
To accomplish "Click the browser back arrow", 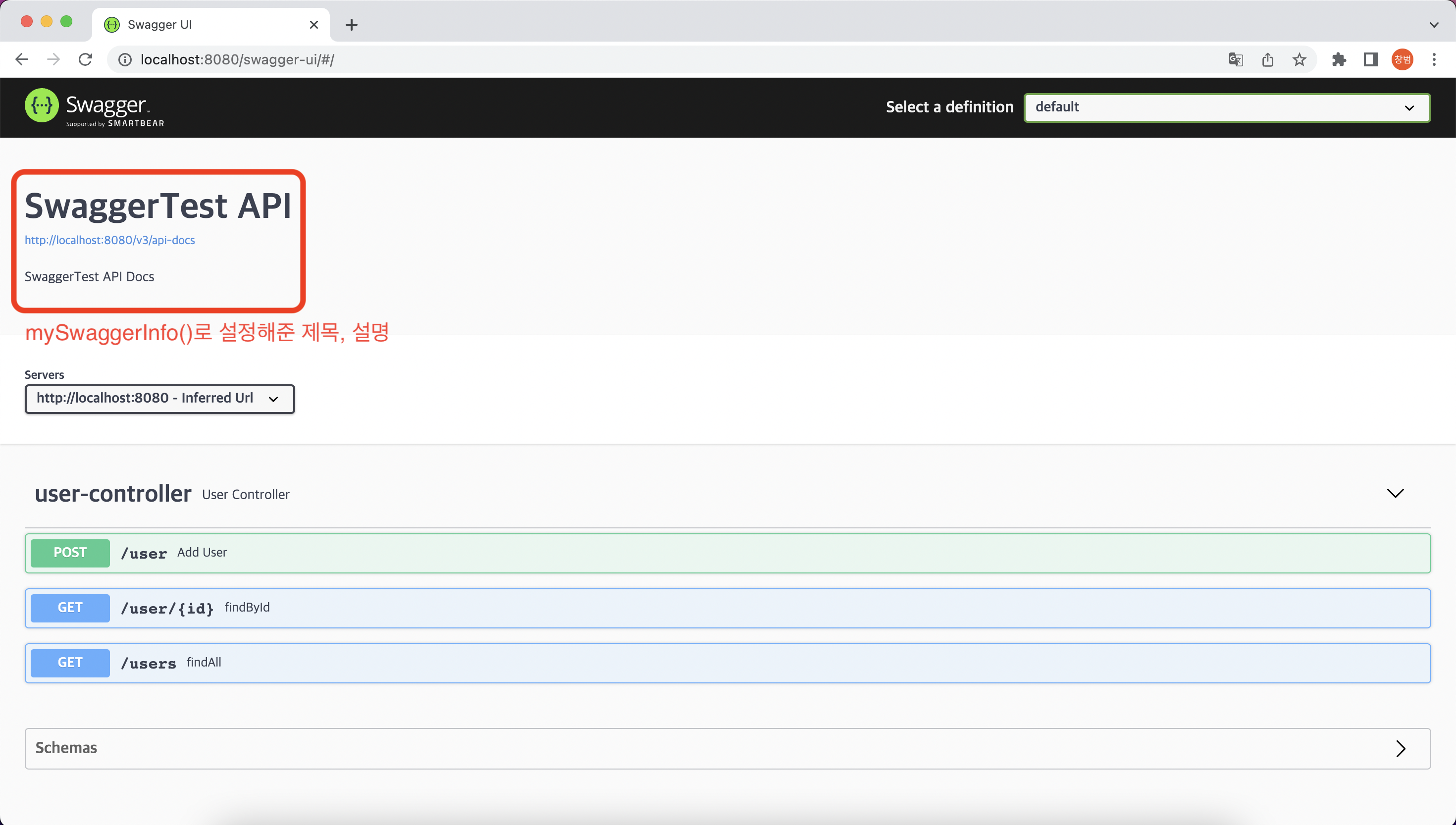I will click(21, 59).
